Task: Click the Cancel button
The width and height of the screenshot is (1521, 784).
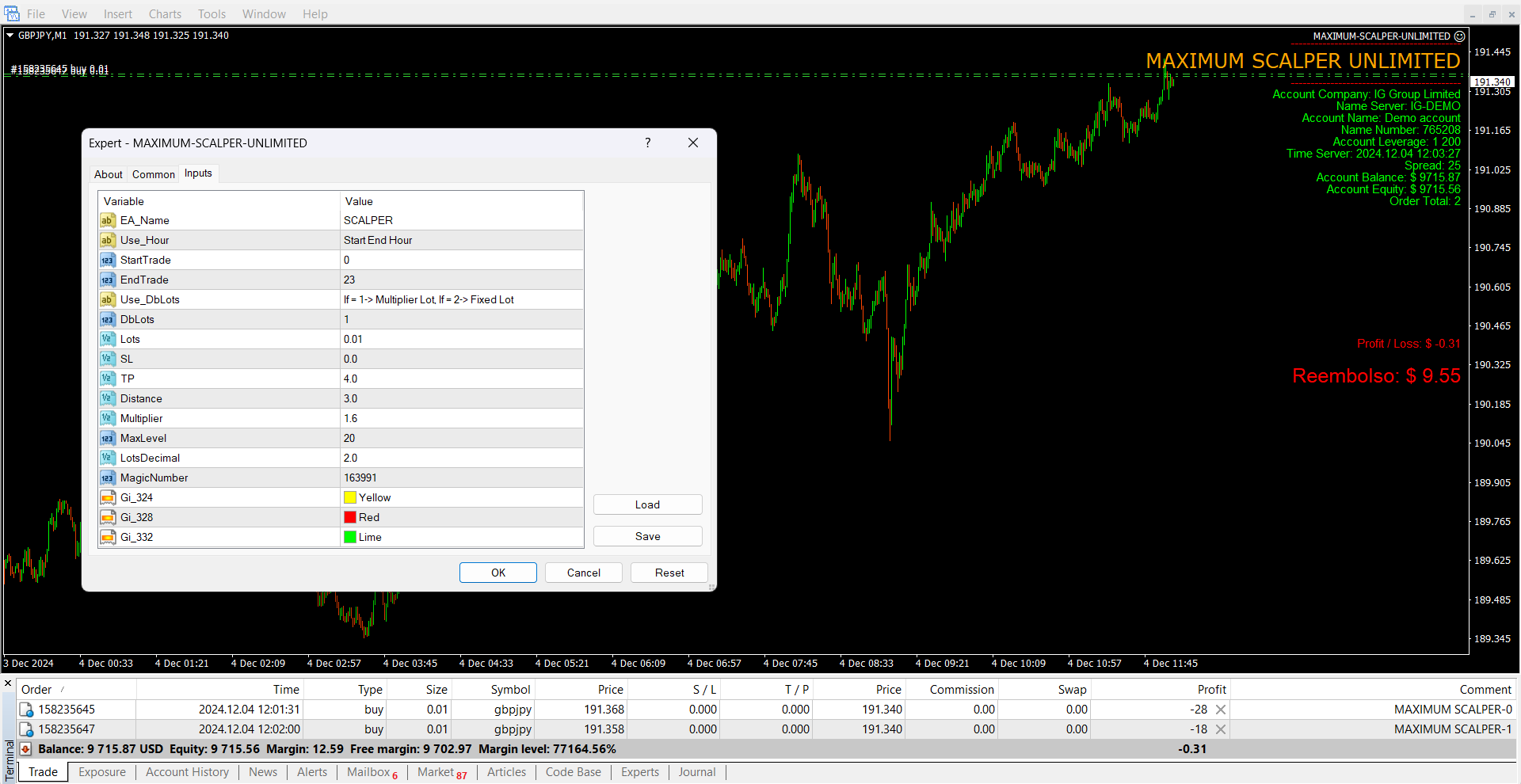Action: click(x=584, y=573)
